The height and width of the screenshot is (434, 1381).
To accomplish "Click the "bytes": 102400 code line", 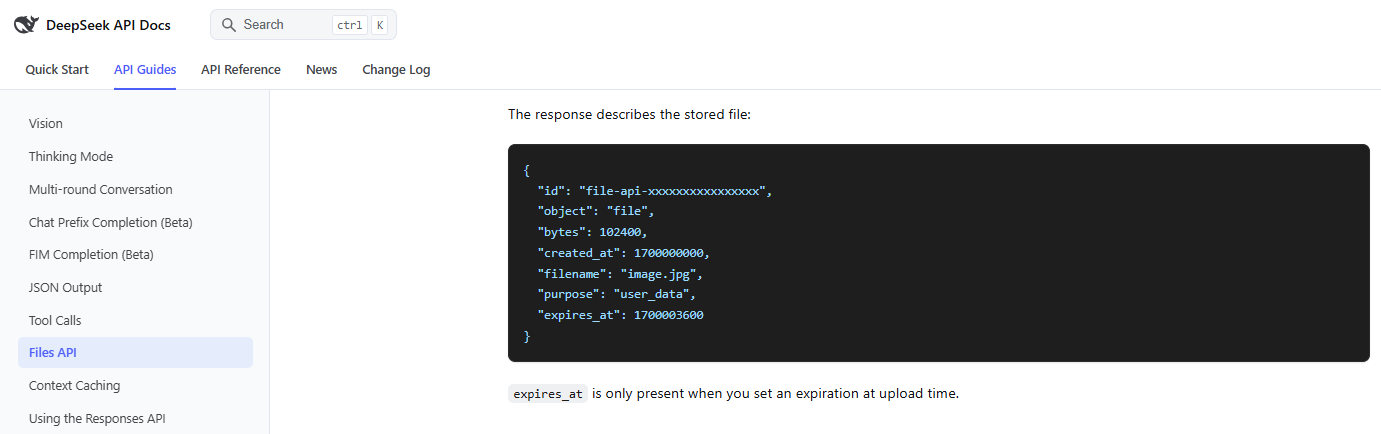I will [x=592, y=232].
